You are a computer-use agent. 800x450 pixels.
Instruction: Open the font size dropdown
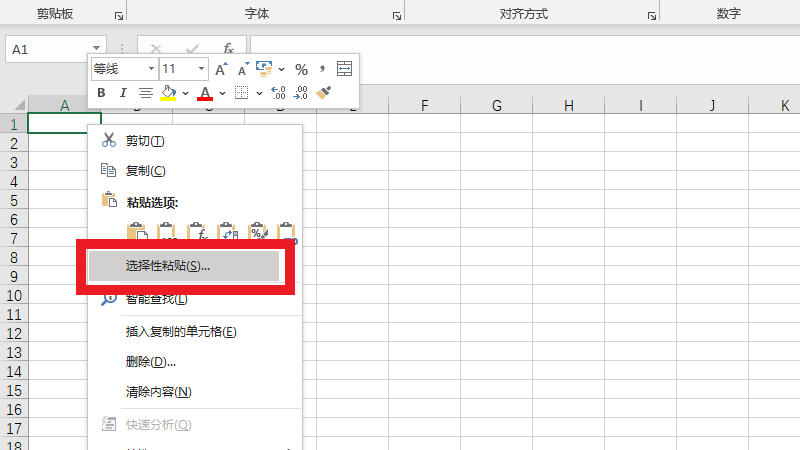point(201,69)
